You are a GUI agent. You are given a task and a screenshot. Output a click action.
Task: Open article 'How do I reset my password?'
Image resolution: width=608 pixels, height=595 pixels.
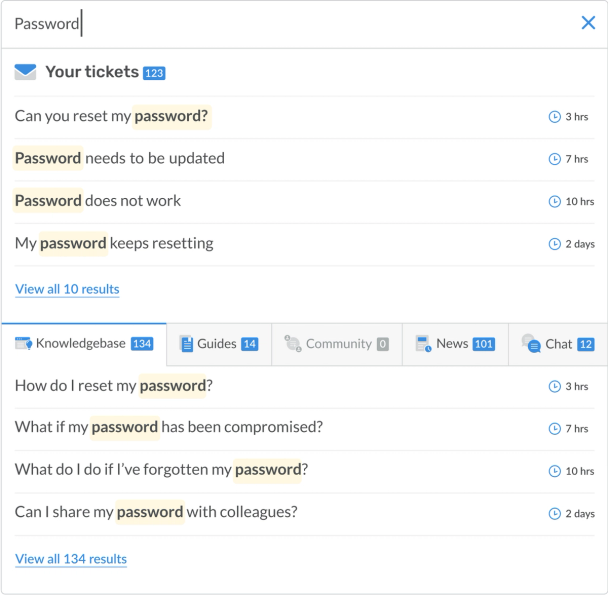point(114,386)
